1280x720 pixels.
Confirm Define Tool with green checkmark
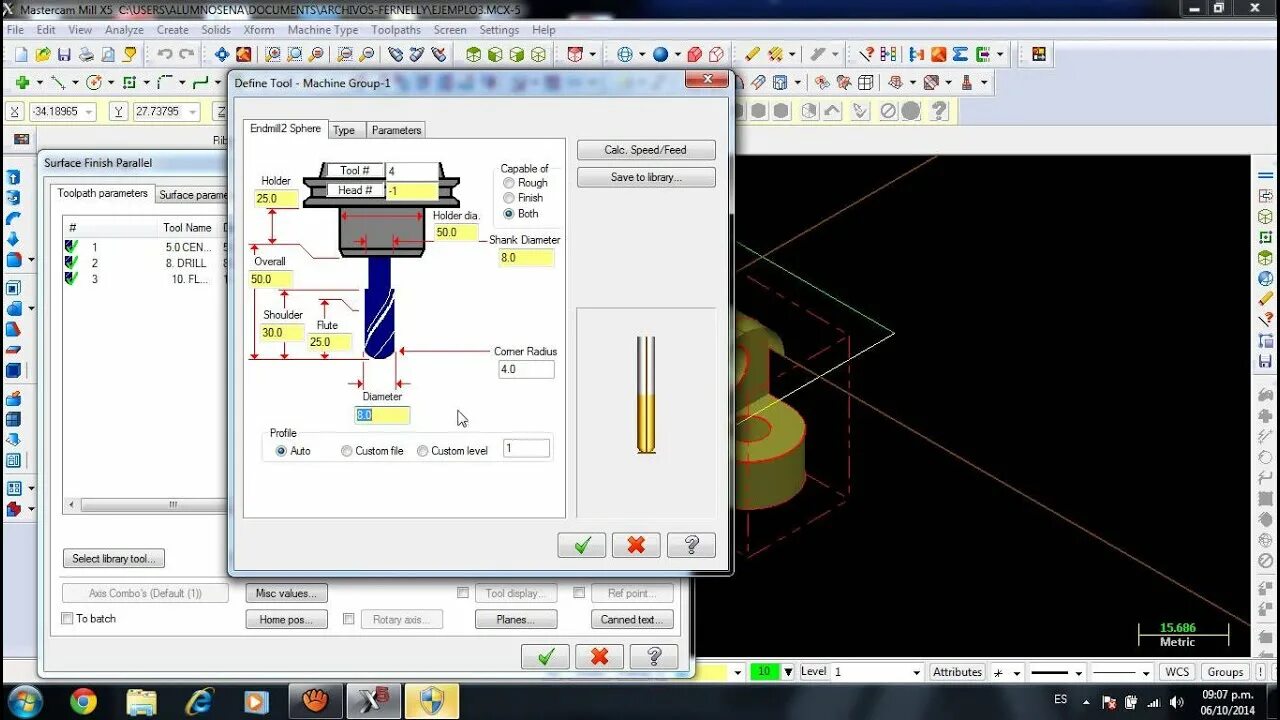pyautogui.click(x=582, y=545)
